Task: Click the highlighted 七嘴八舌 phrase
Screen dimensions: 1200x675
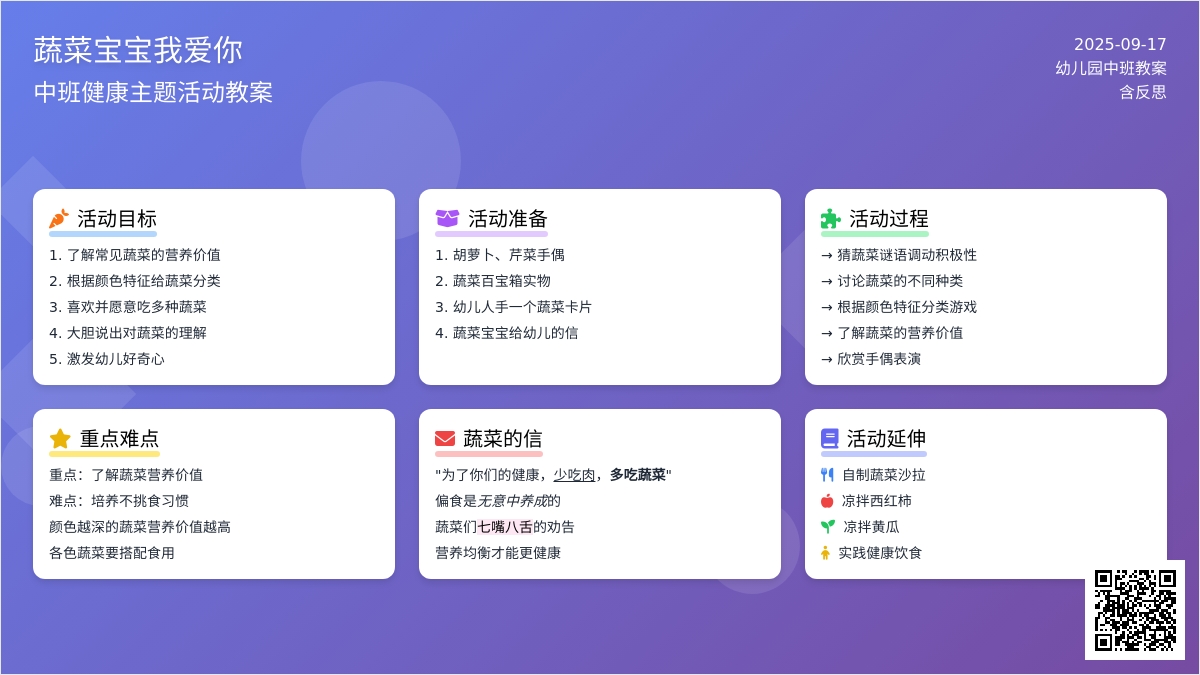Action: tap(505, 527)
